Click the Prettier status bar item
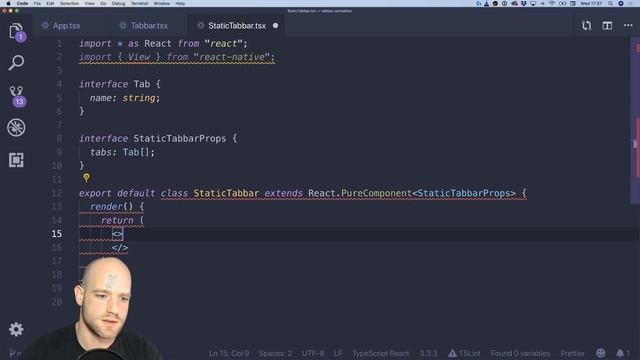 click(572, 353)
